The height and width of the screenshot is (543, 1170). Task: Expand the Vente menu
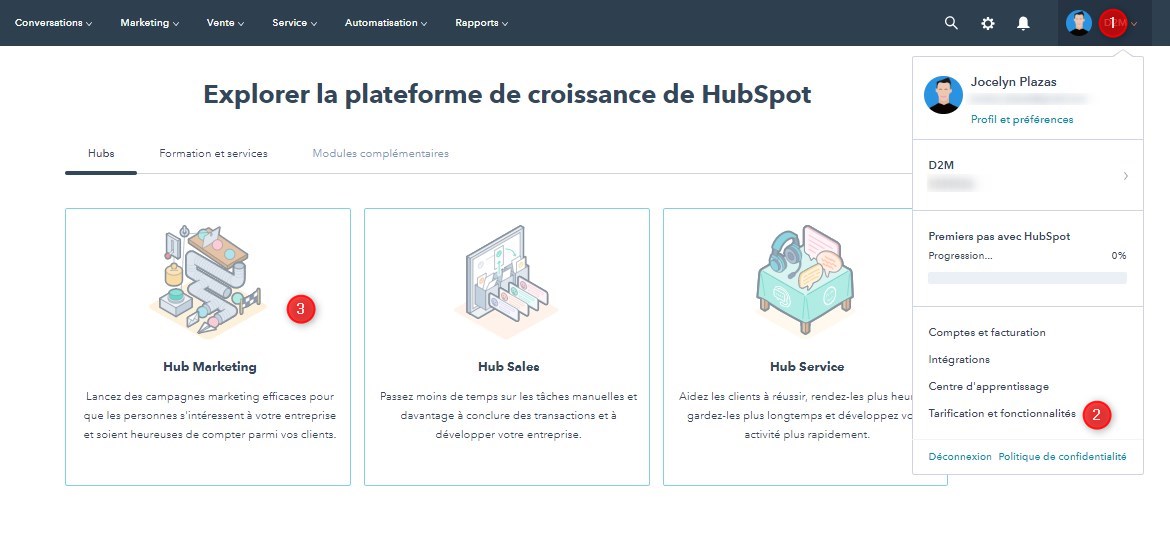point(225,23)
